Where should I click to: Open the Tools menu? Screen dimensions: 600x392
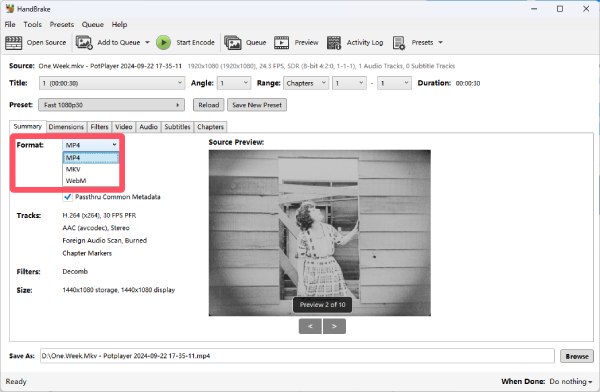point(33,24)
